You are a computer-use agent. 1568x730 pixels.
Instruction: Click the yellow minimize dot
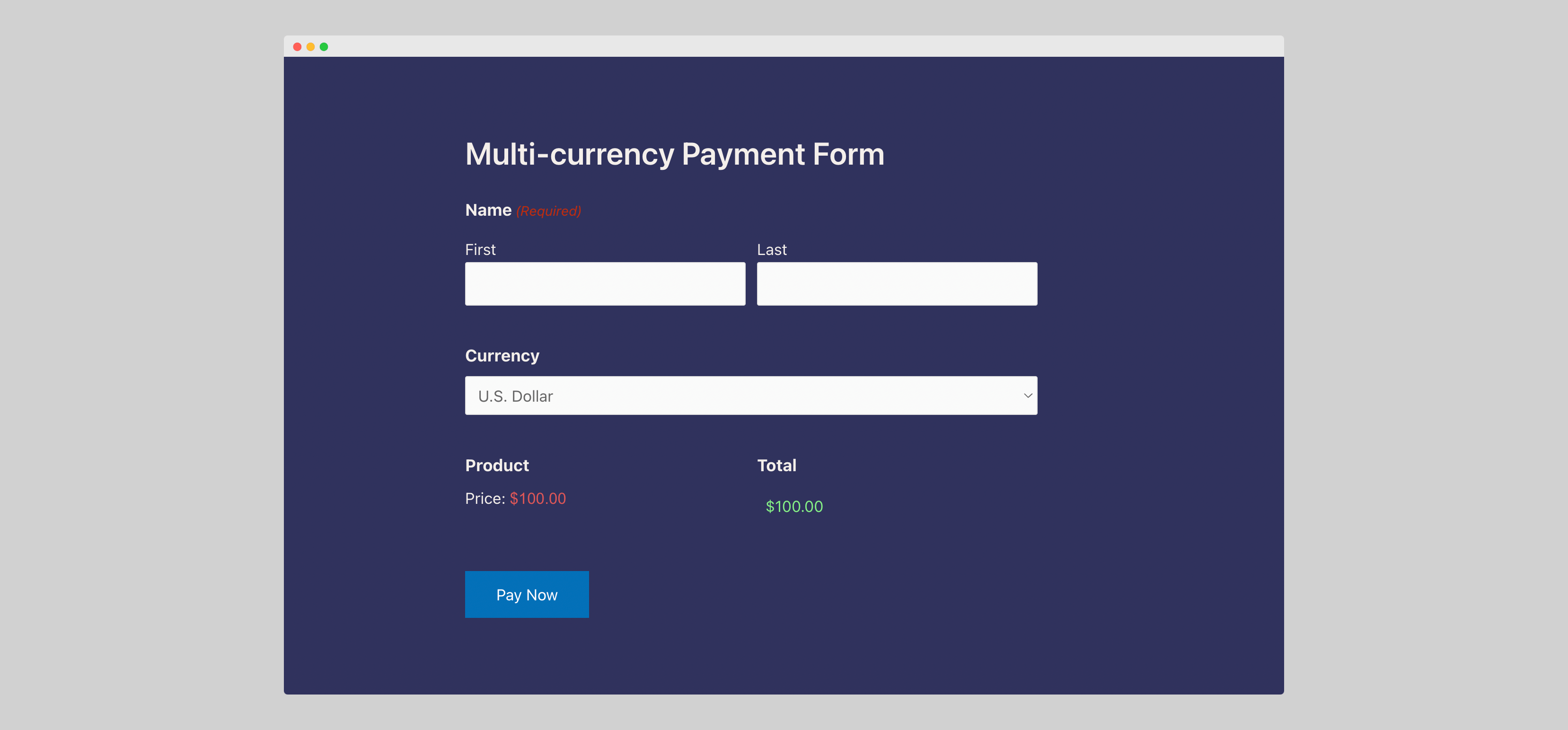click(310, 46)
